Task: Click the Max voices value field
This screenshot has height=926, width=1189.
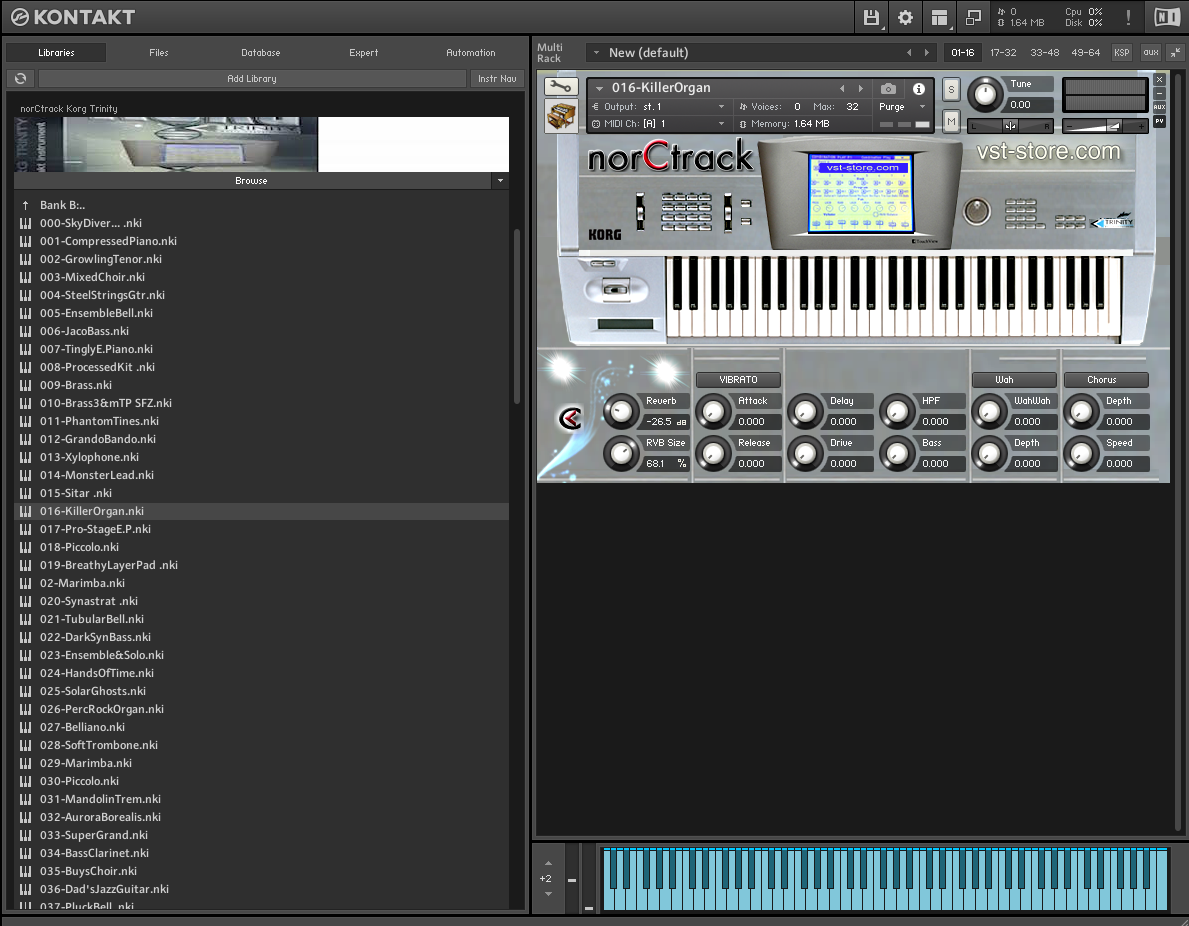Action: 852,107
